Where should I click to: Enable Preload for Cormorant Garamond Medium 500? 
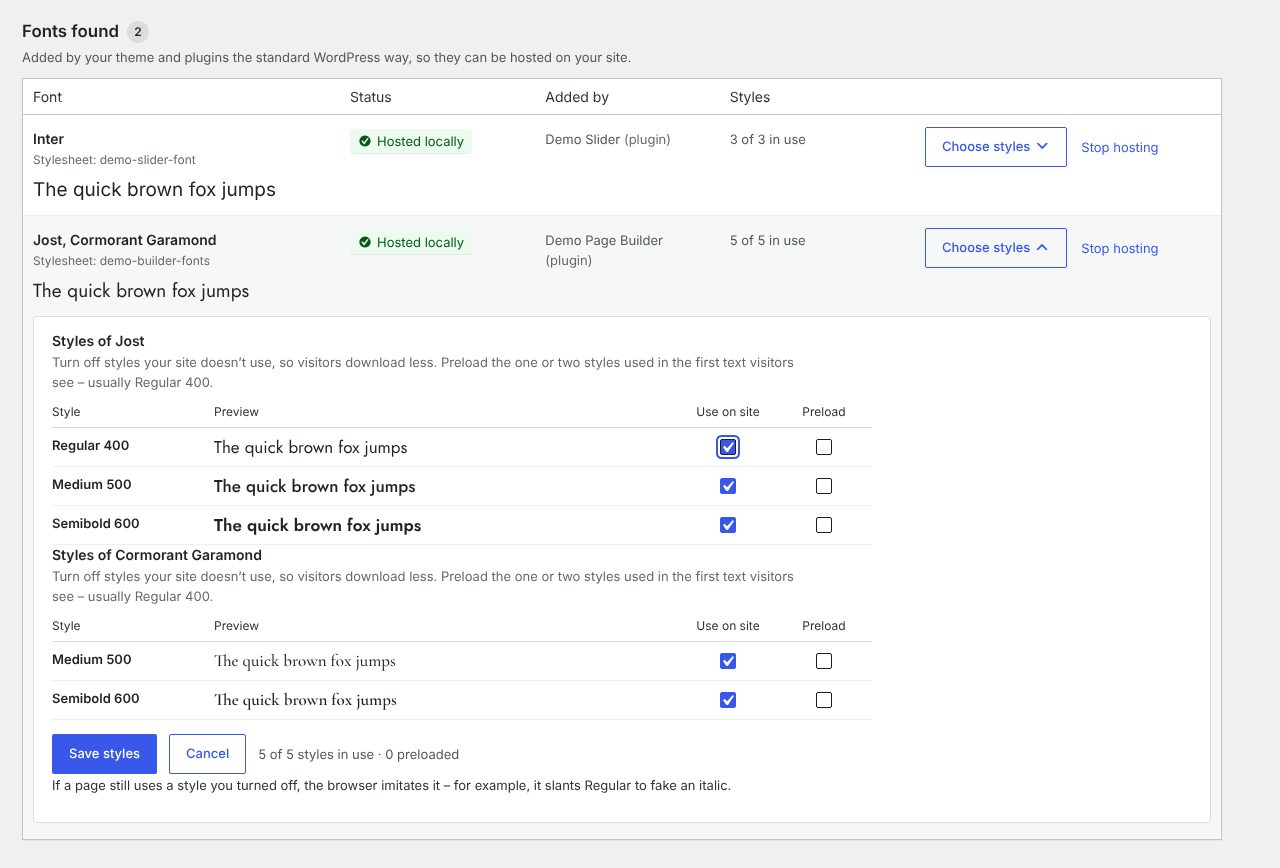824,661
